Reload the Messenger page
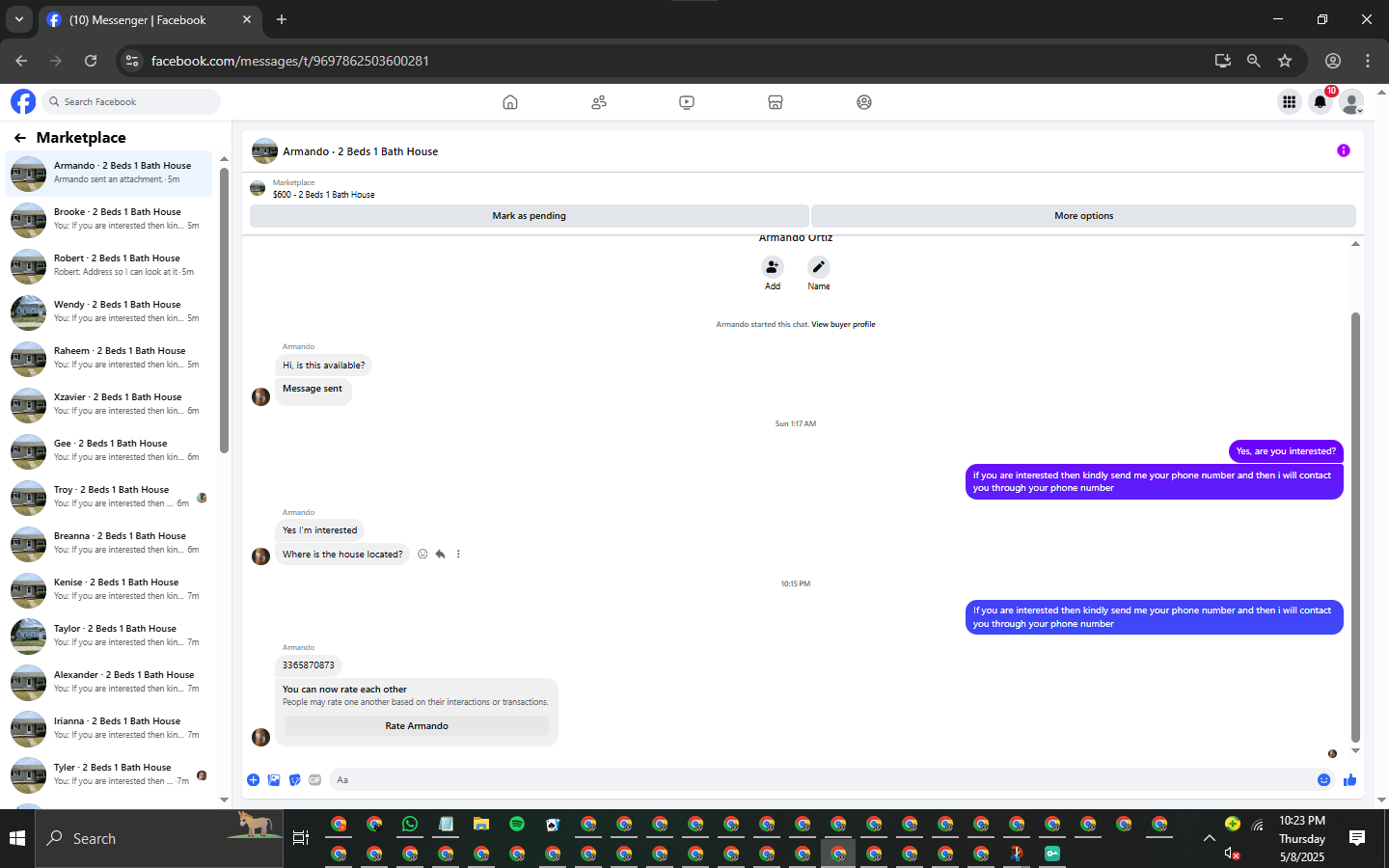This screenshot has height=868, width=1389. coord(91,61)
